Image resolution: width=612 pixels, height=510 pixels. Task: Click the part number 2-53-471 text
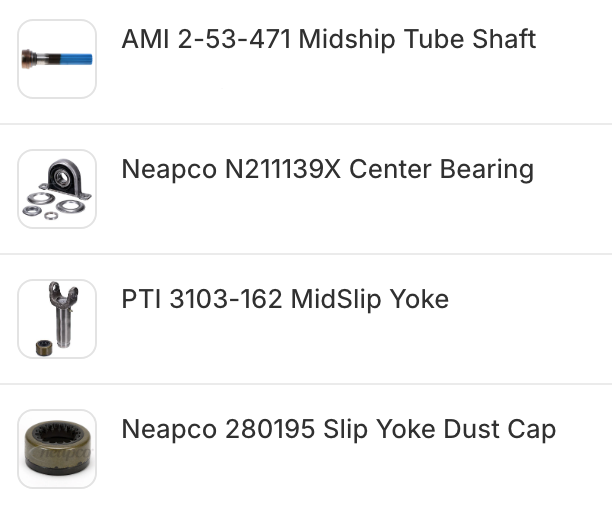click(x=233, y=40)
